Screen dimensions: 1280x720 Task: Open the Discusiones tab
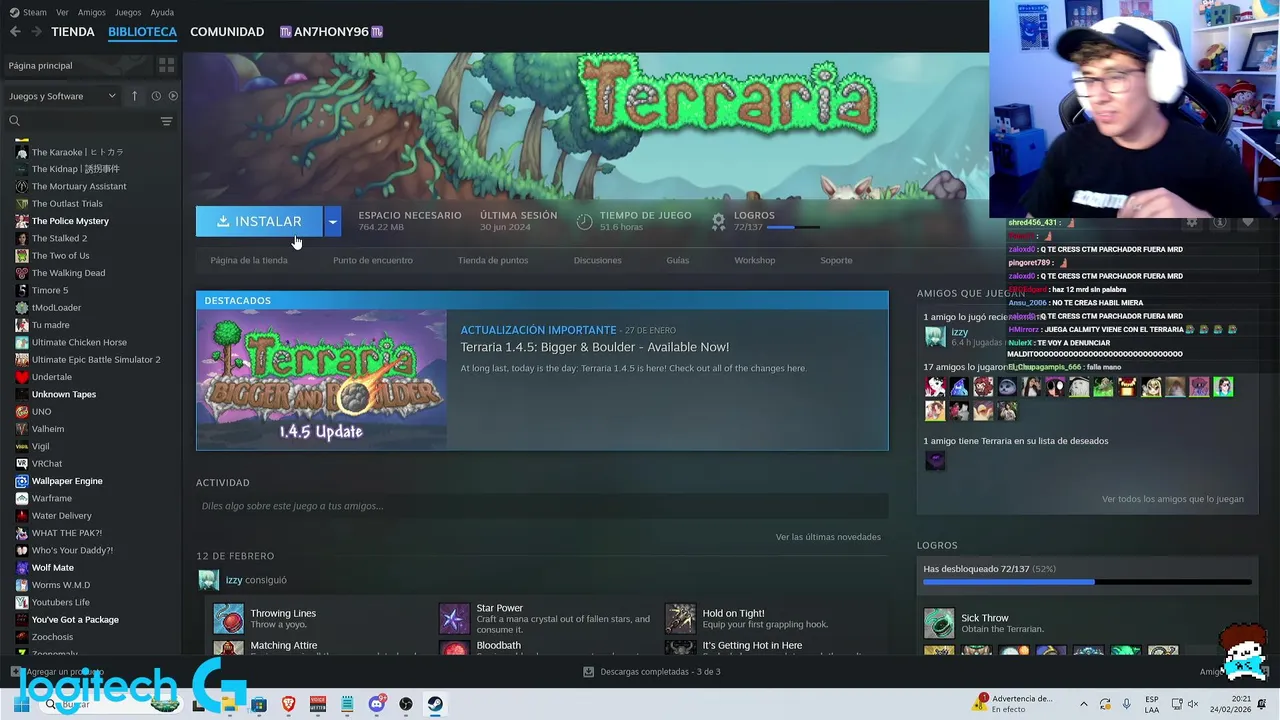pos(598,260)
